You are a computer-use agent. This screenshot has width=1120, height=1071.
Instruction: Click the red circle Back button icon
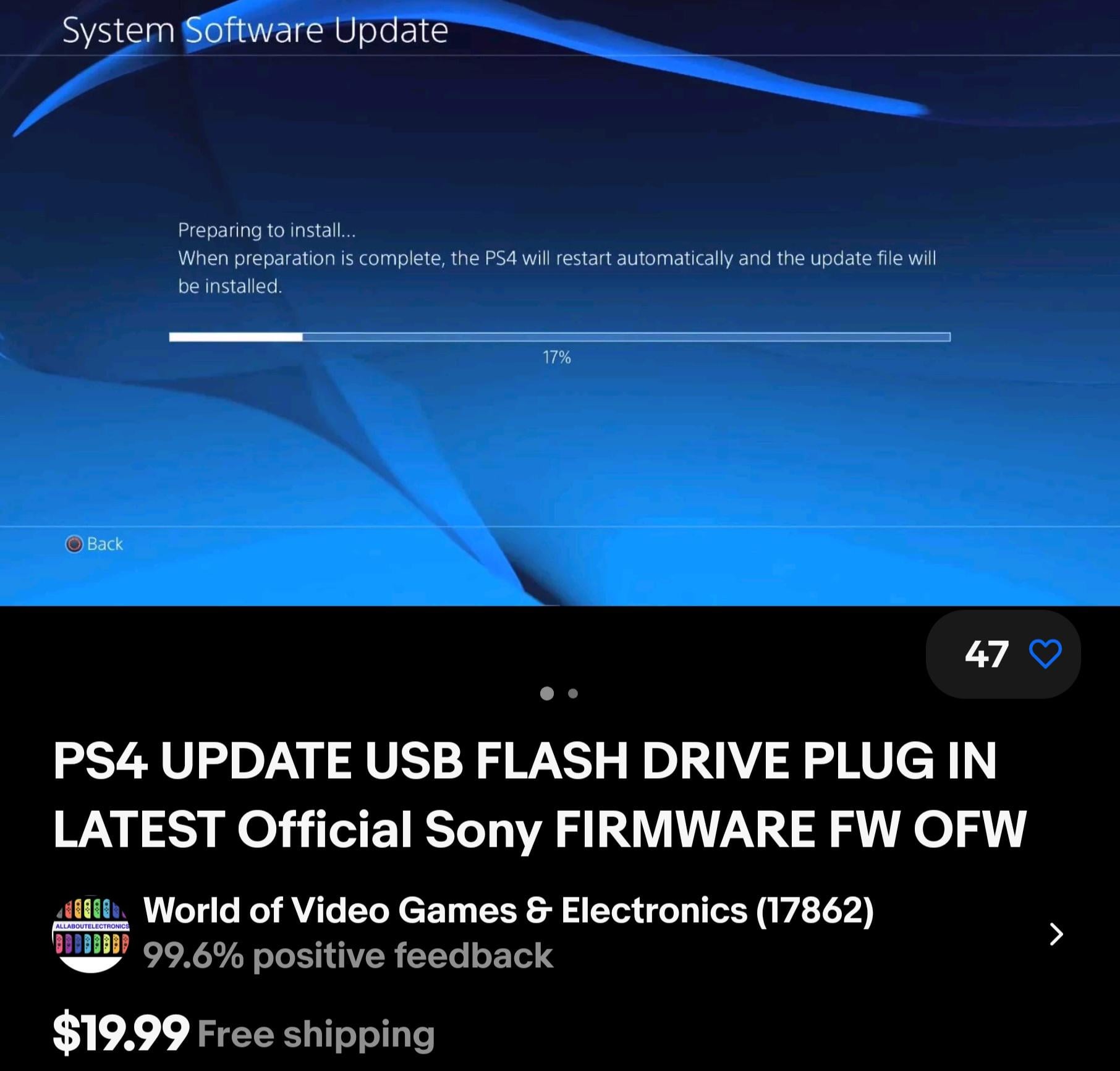point(74,544)
